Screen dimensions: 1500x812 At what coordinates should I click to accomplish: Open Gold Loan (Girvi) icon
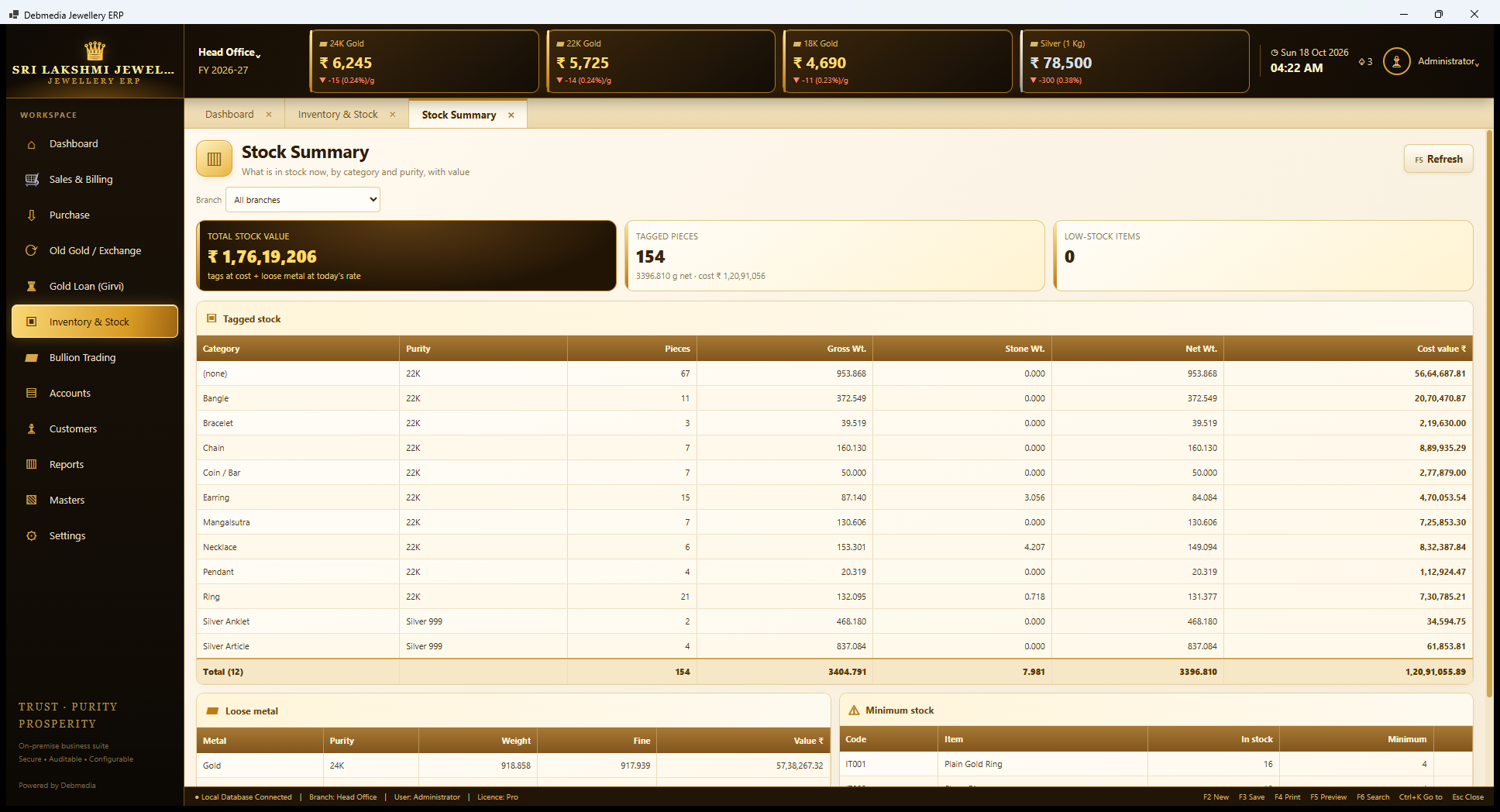tap(32, 287)
